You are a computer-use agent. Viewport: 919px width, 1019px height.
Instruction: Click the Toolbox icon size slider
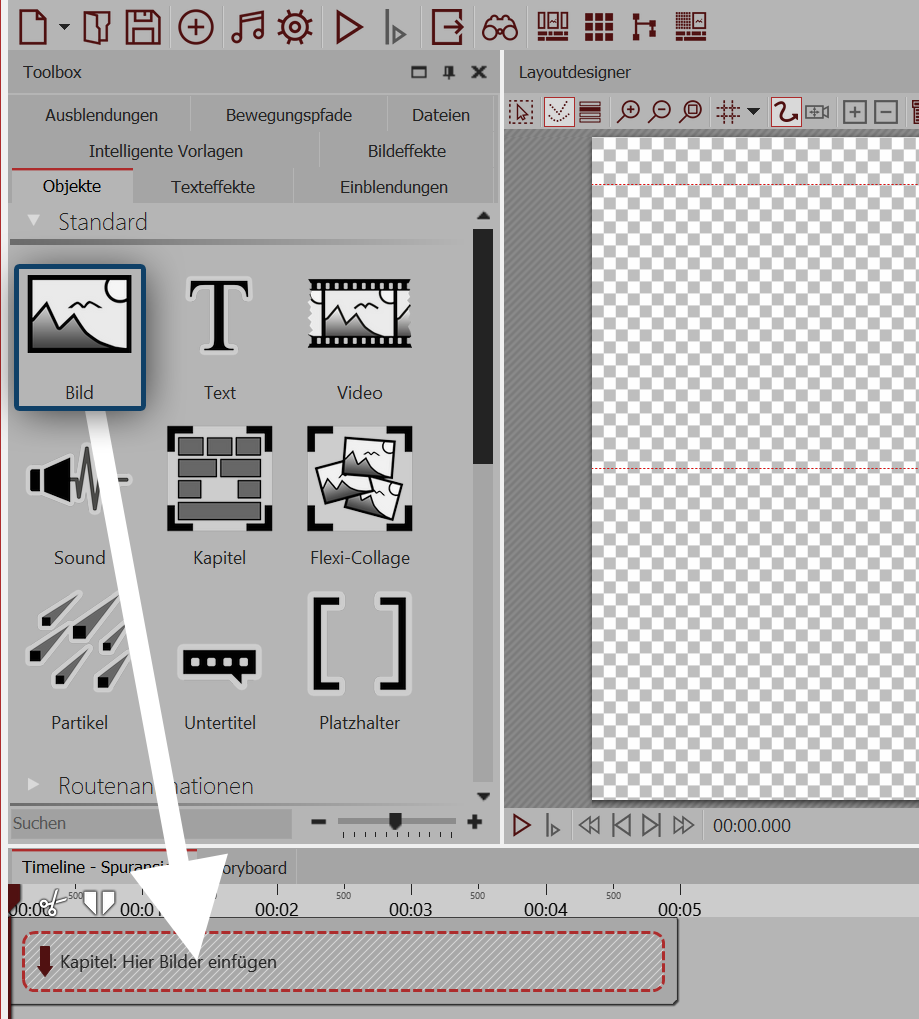point(396,822)
